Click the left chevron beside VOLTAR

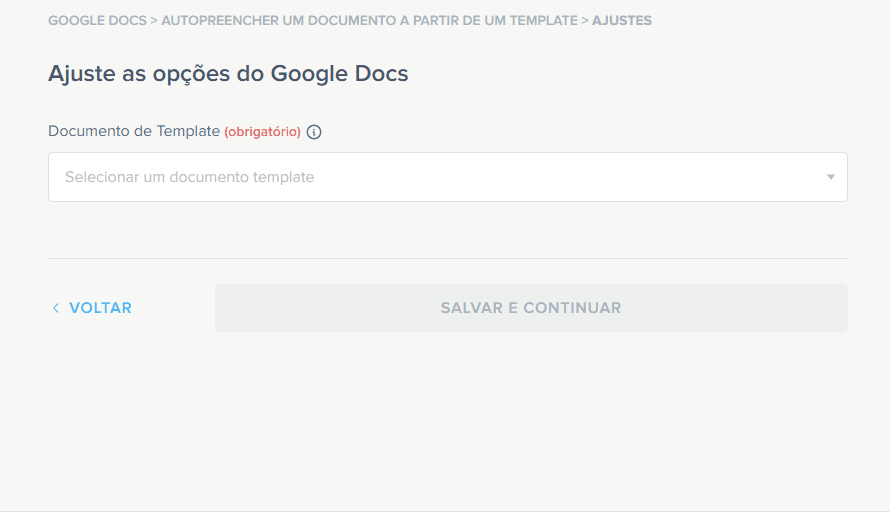pyautogui.click(x=56, y=308)
